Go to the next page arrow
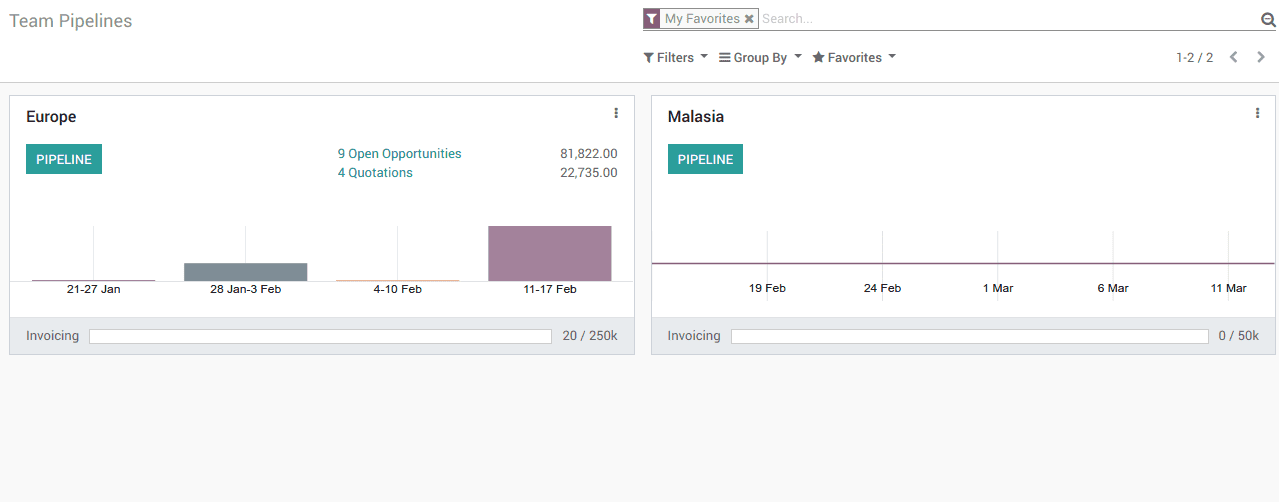The width and height of the screenshot is (1279, 502). pyautogui.click(x=1261, y=57)
